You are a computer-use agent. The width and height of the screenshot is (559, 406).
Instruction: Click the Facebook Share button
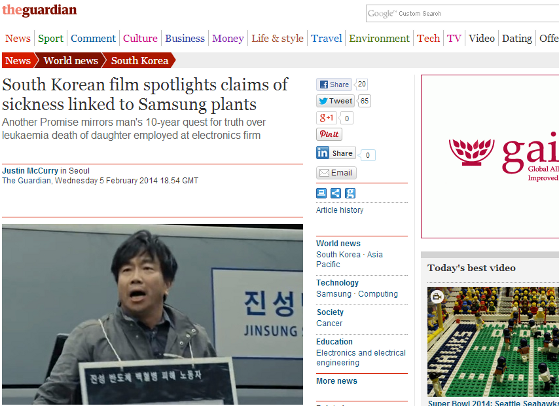334,84
